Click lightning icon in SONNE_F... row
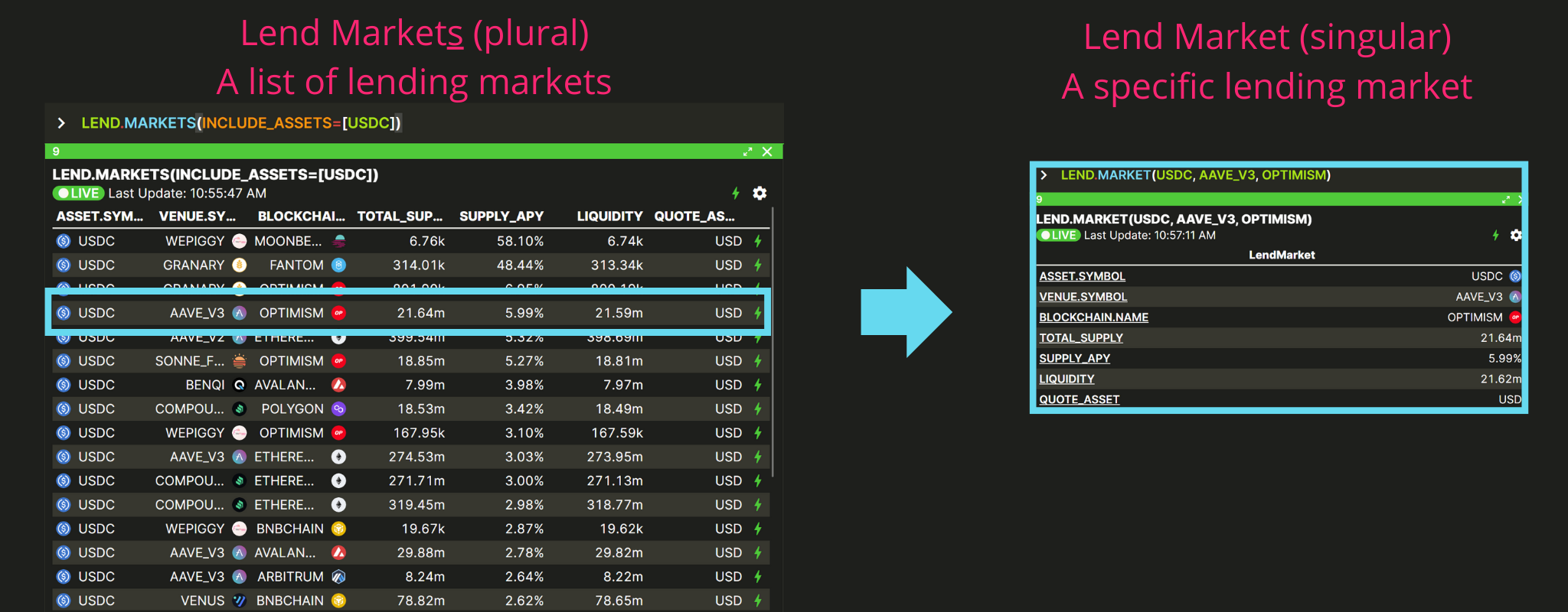Viewport: 1568px width, 612px height. [x=758, y=360]
